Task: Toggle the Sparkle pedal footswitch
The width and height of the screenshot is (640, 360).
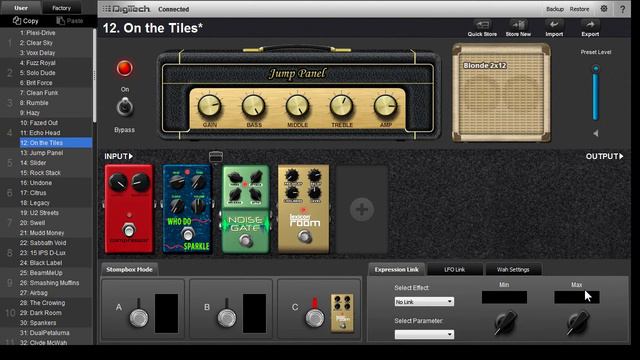Action: pyautogui.click(x=187, y=235)
